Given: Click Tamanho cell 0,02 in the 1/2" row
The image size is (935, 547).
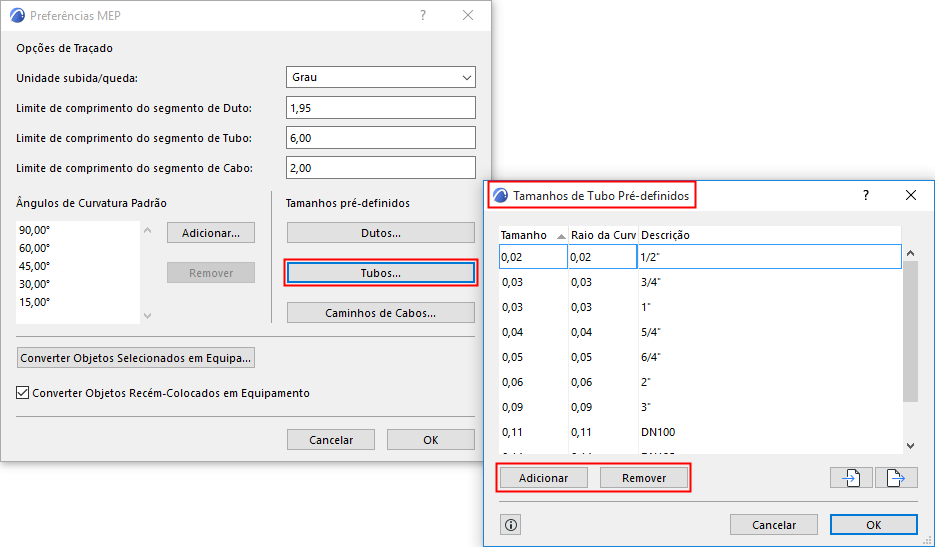Looking at the screenshot, I should [533, 257].
